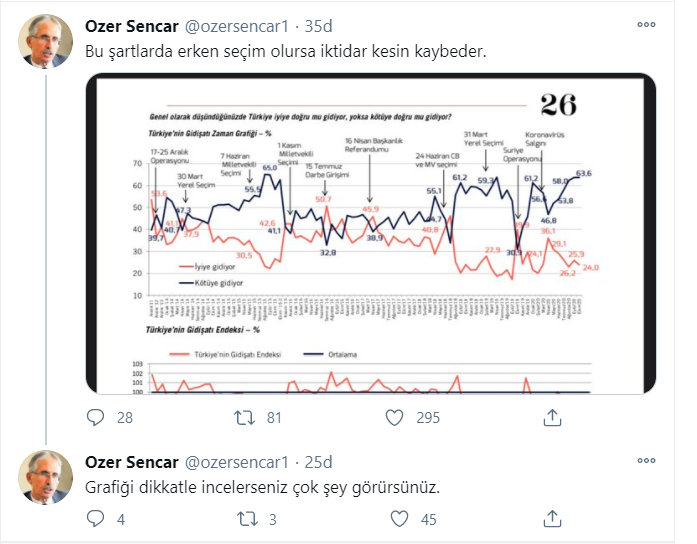The width and height of the screenshot is (697, 544).
Task: Reply to the second tweet with 4 replies
Action: (x=95, y=519)
